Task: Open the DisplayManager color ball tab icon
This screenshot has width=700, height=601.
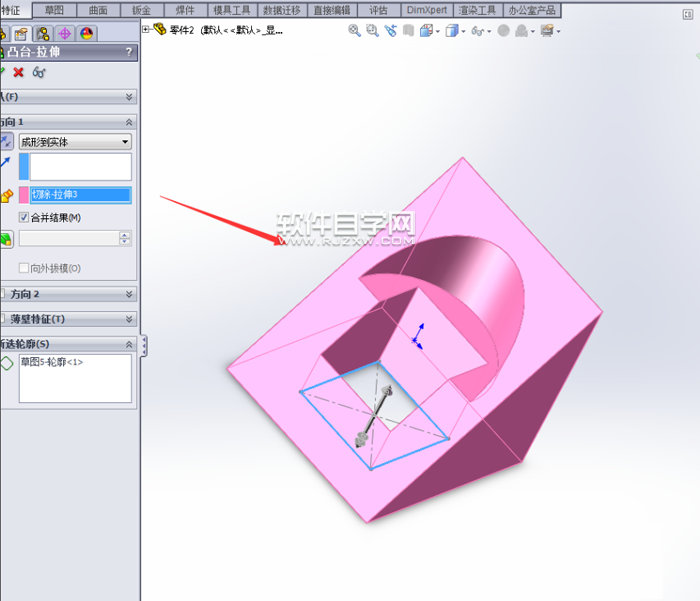Action: click(x=87, y=33)
